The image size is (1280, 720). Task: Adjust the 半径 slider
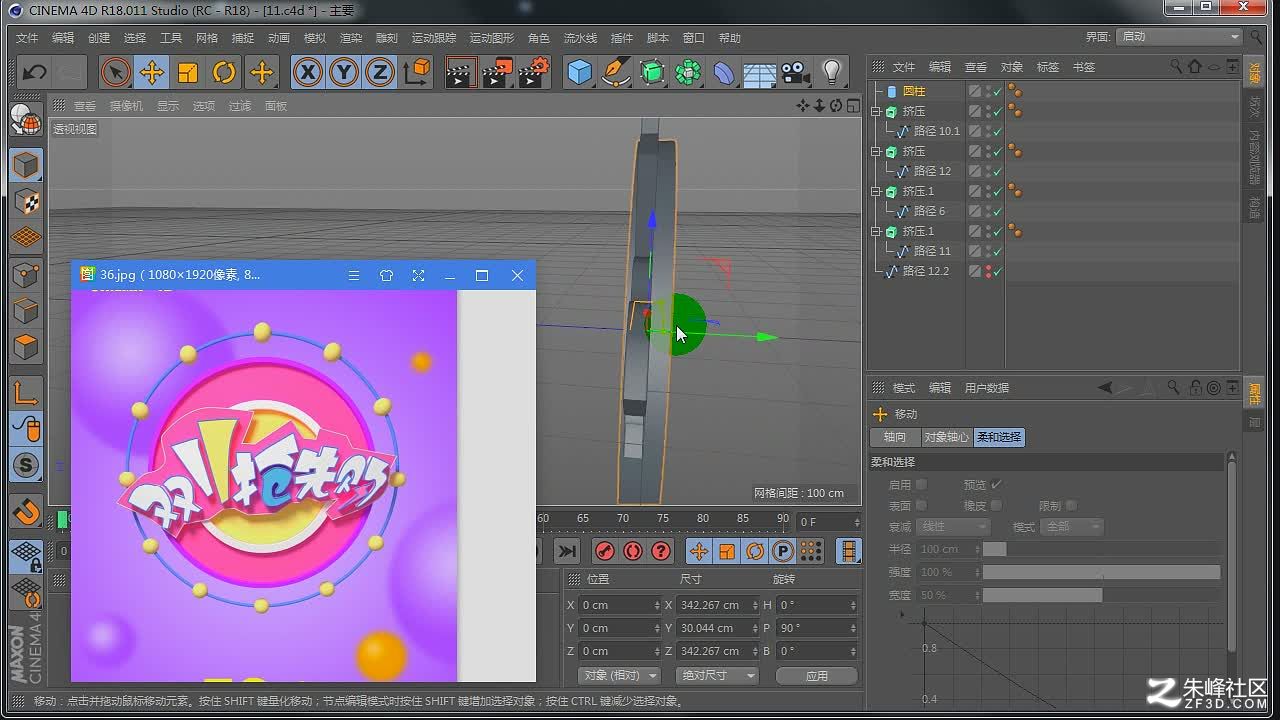[1101, 549]
